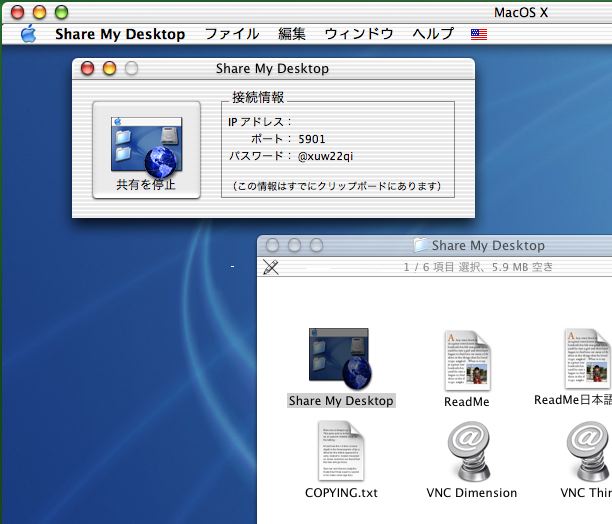Select the ReadMe日本語 document icon
The width and height of the screenshot is (612, 524).
[588, 359]
